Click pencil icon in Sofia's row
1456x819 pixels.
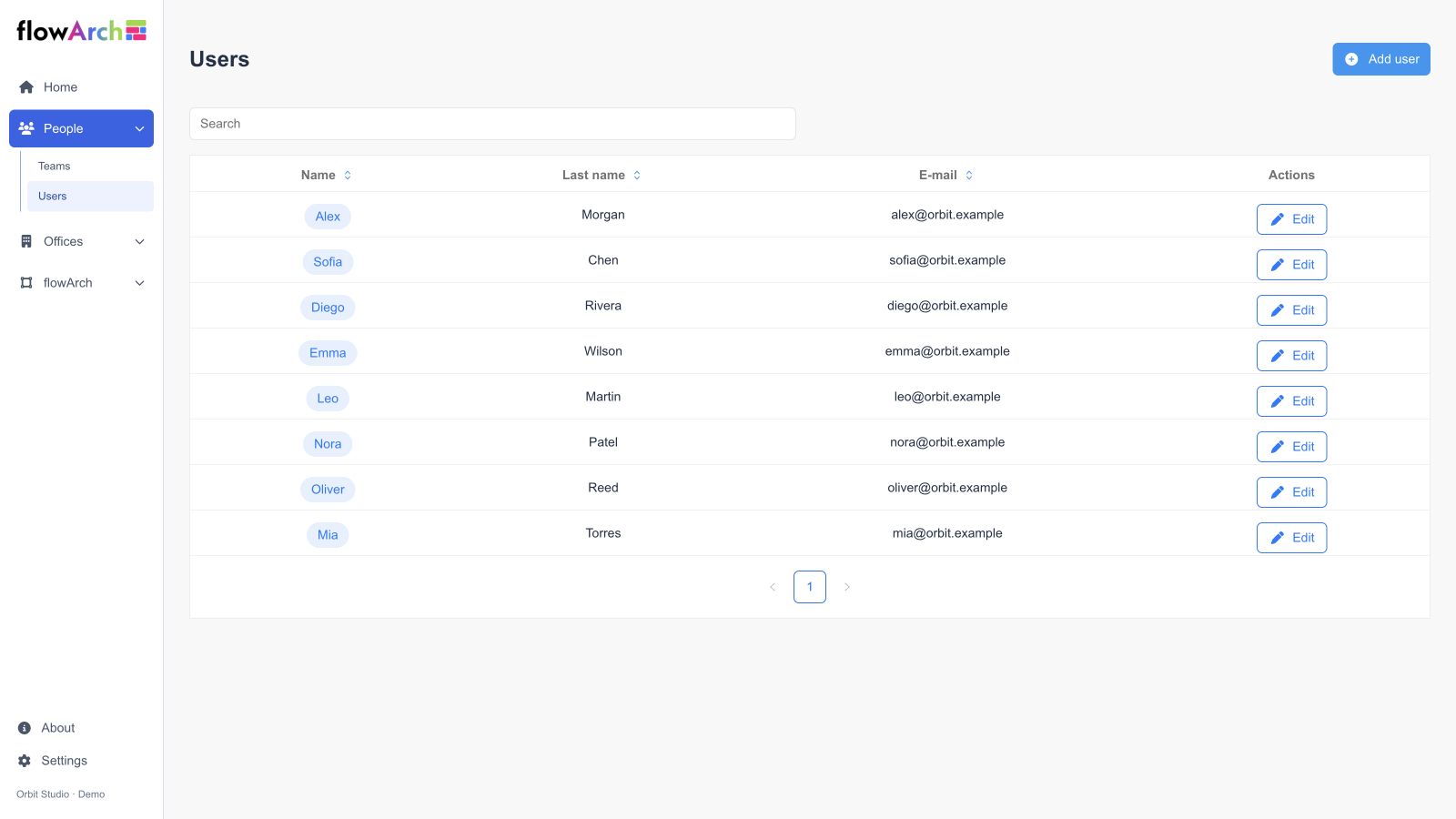(x=1278, y=265)
